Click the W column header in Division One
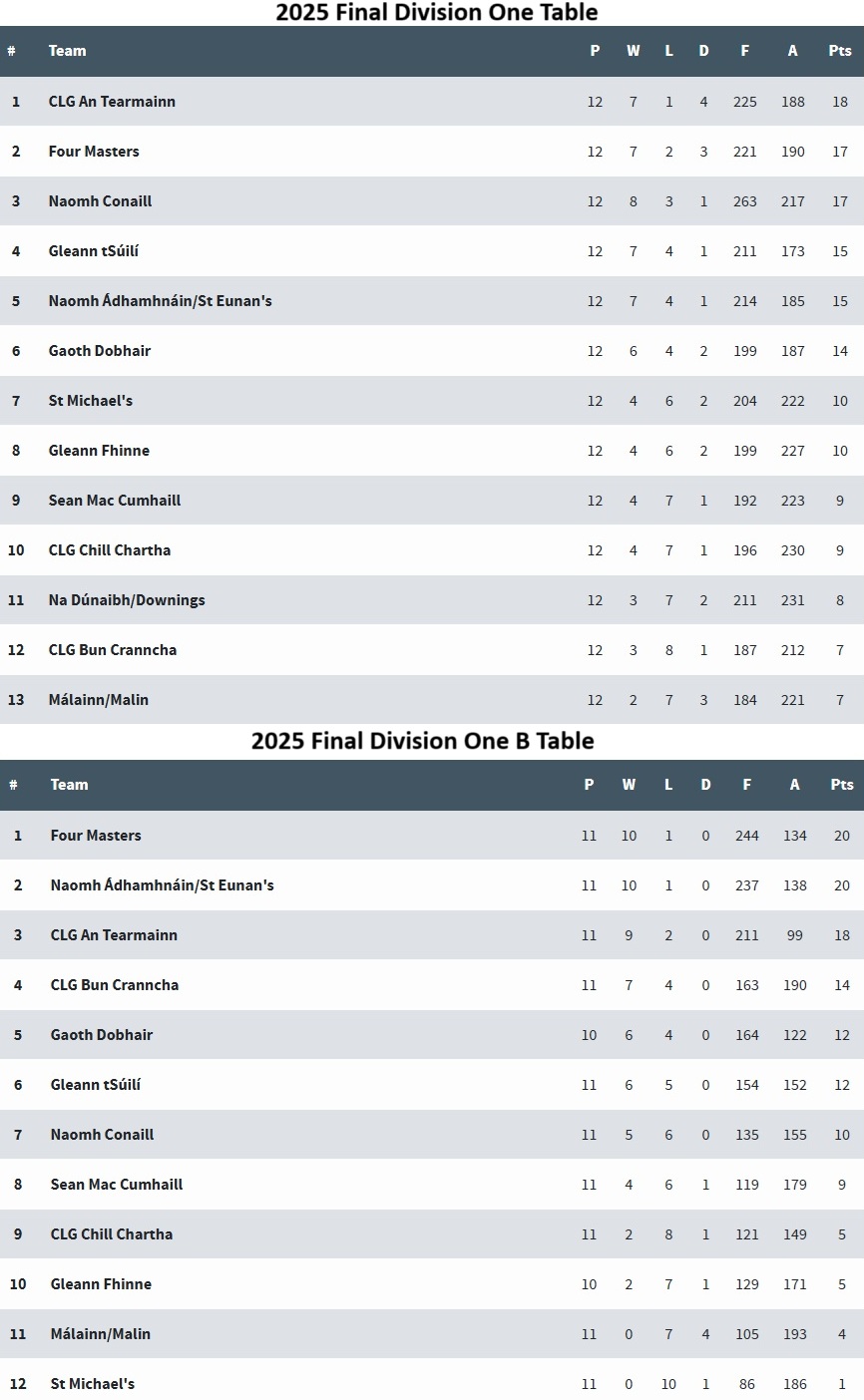This screenshot has width=864, height=1400. pyautogui.click(x=634, y=51)
